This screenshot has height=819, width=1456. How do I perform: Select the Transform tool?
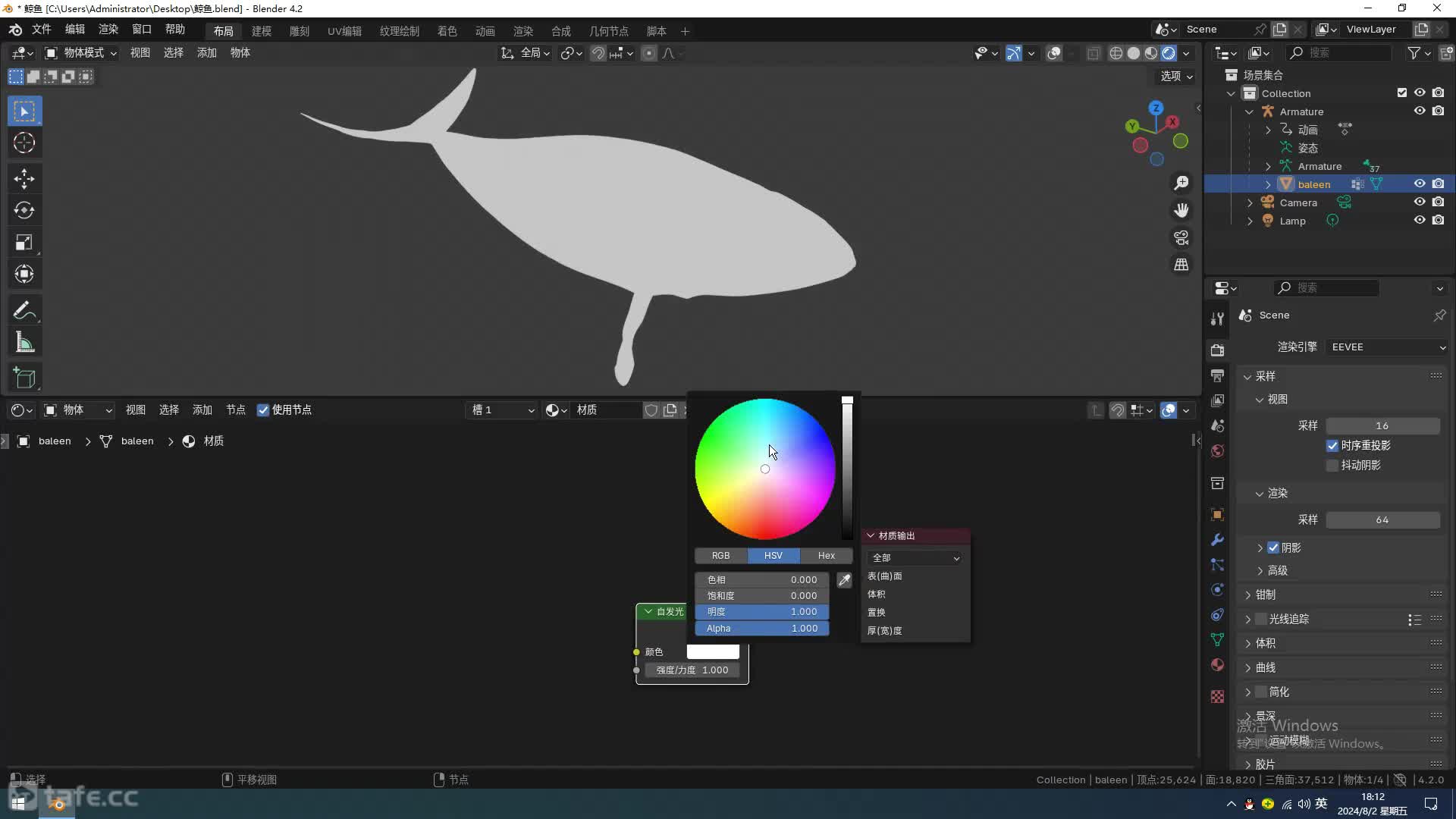coord(24,274)
